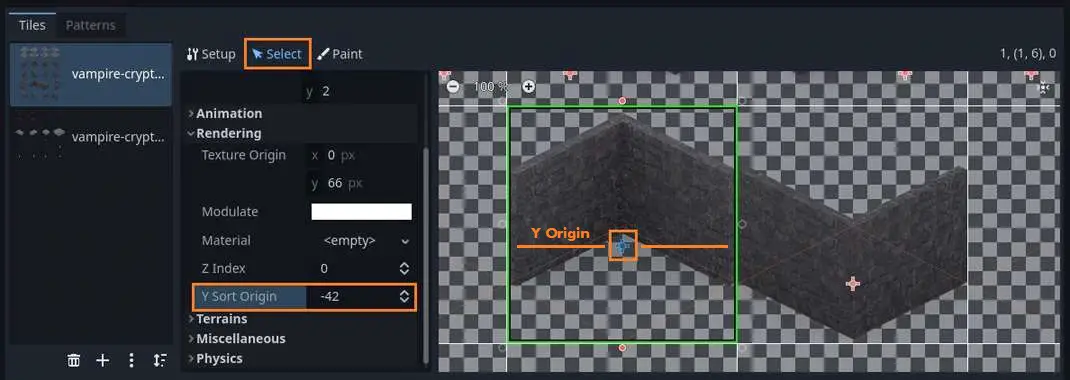Click the tile properties panel scrollbar
Screen dimensions: 1070x380
(426, 256)
